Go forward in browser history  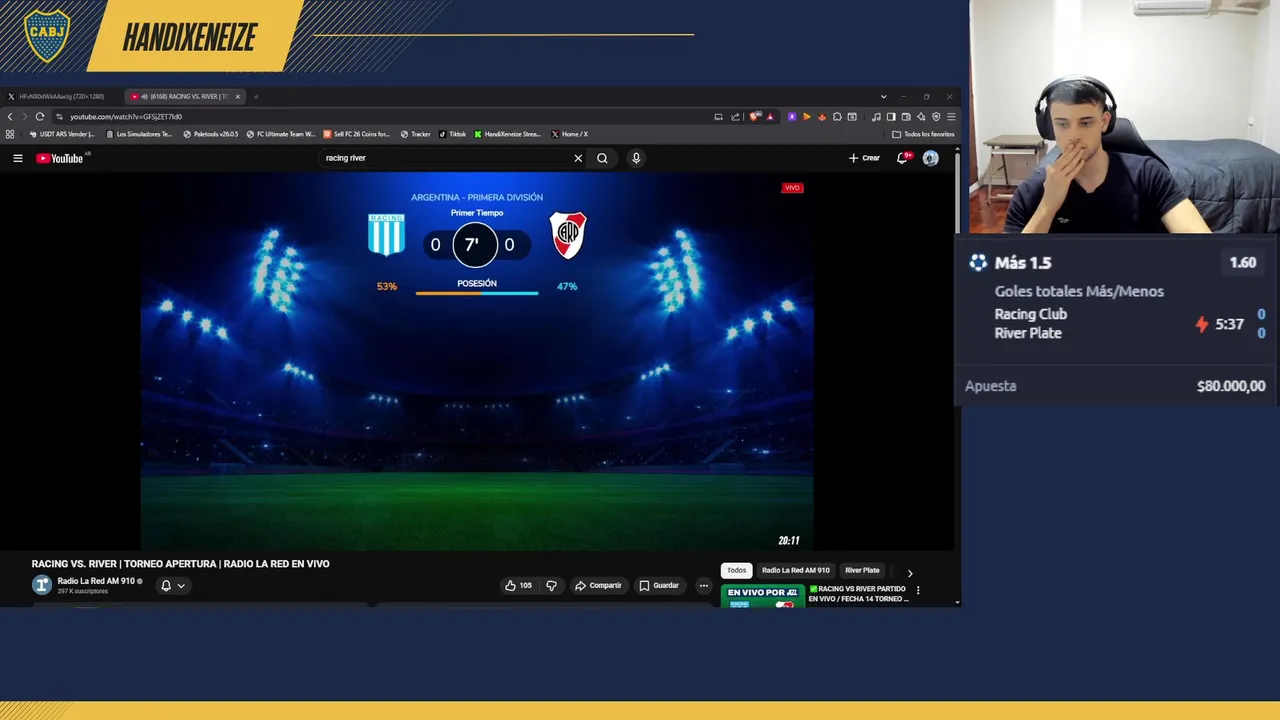[x=25, y=117]
